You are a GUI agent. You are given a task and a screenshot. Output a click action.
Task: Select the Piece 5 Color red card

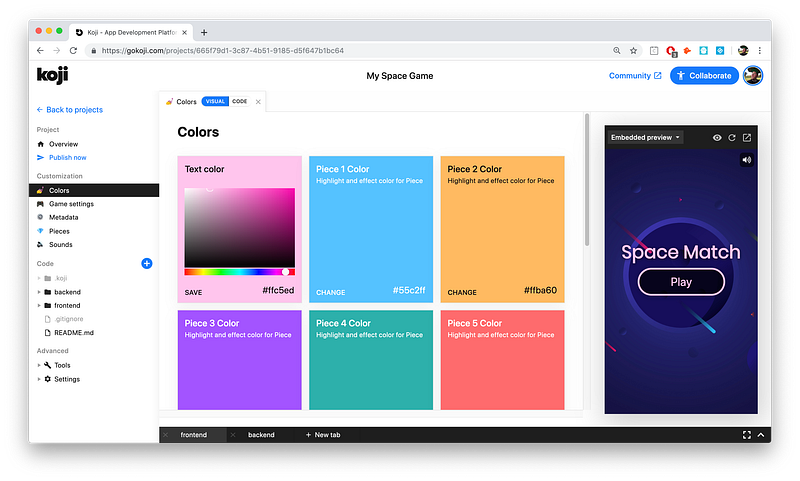coord(503,360)
